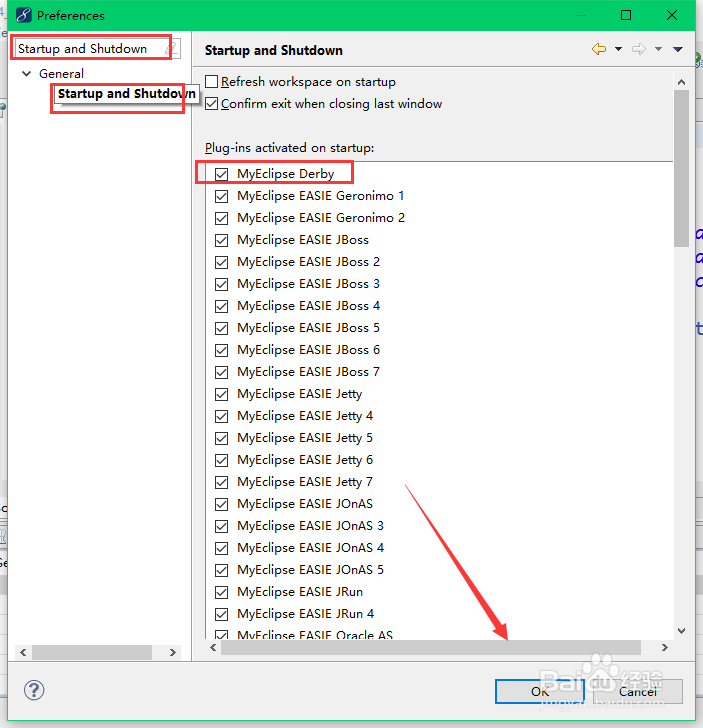Close the Preferences dialog

(671, 15)
